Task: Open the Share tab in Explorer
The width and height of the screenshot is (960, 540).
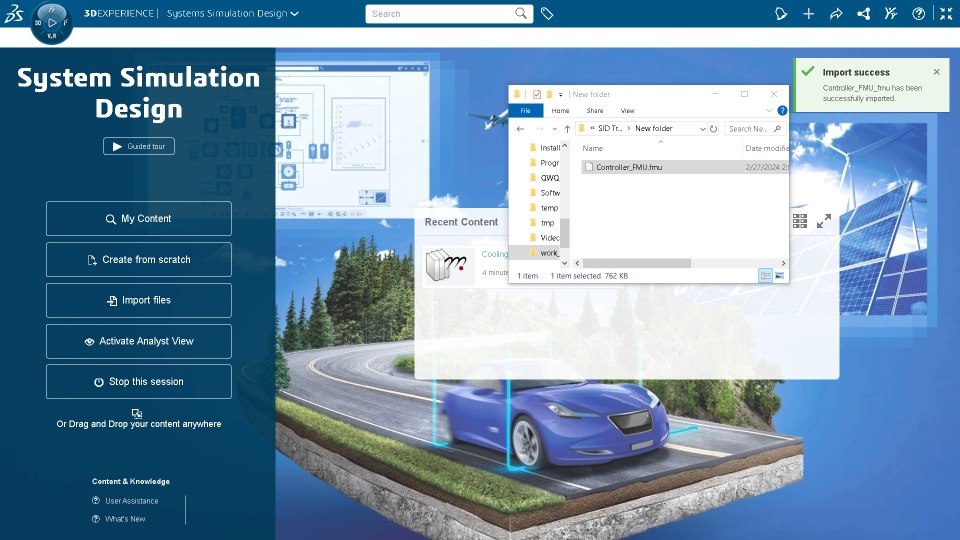Action: point(594,110)
